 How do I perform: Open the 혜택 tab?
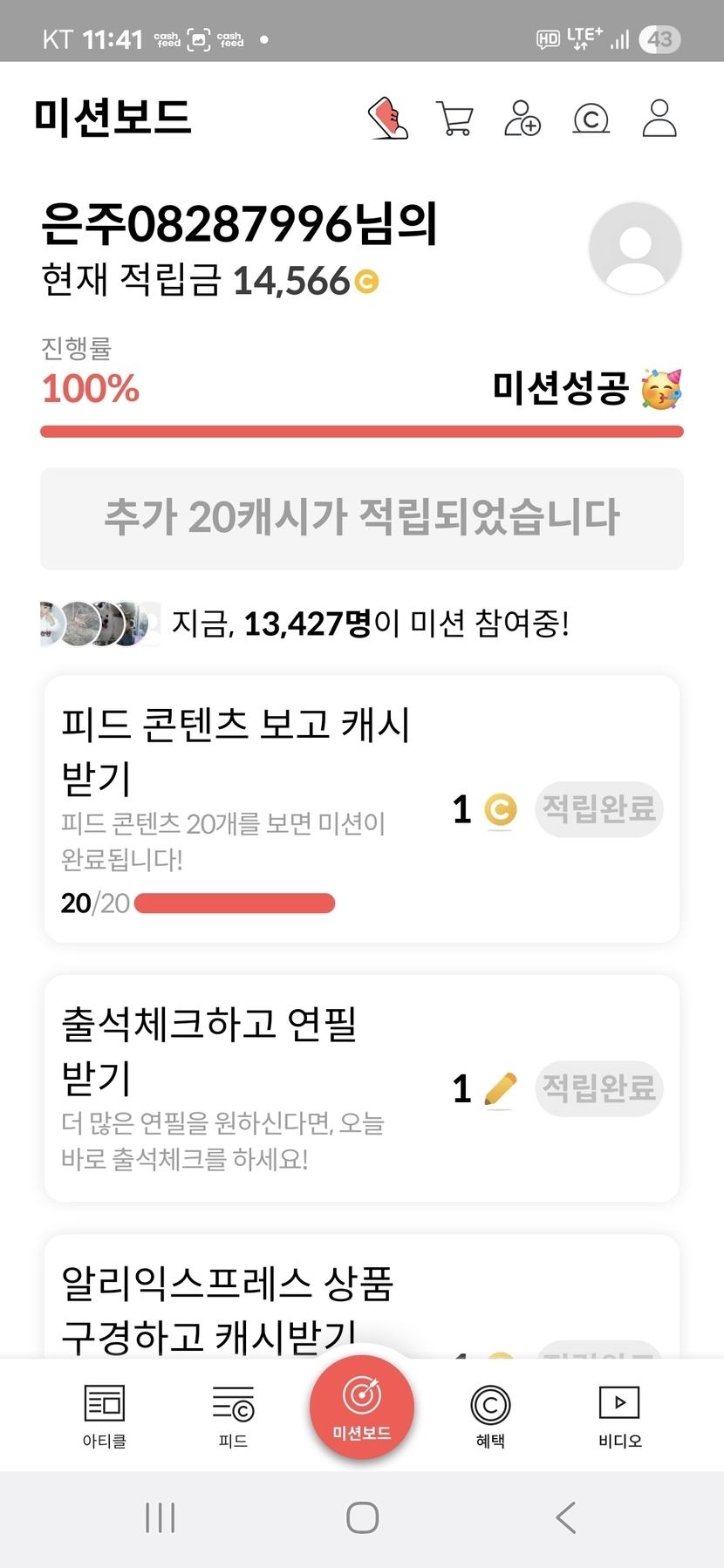490,1415
